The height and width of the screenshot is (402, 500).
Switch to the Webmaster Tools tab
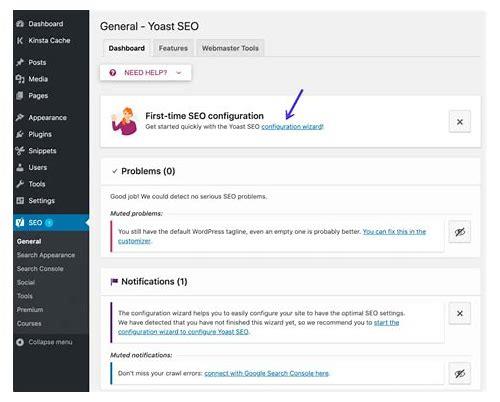pos(230,48)
